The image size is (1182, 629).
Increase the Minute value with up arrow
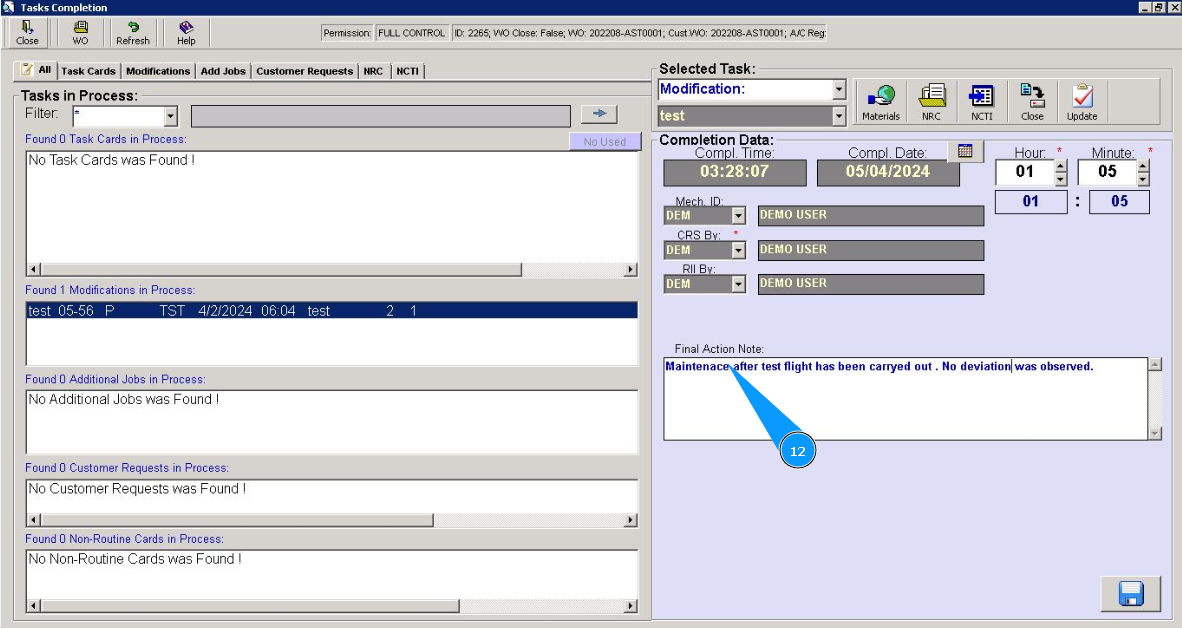tap(1144, 167)
